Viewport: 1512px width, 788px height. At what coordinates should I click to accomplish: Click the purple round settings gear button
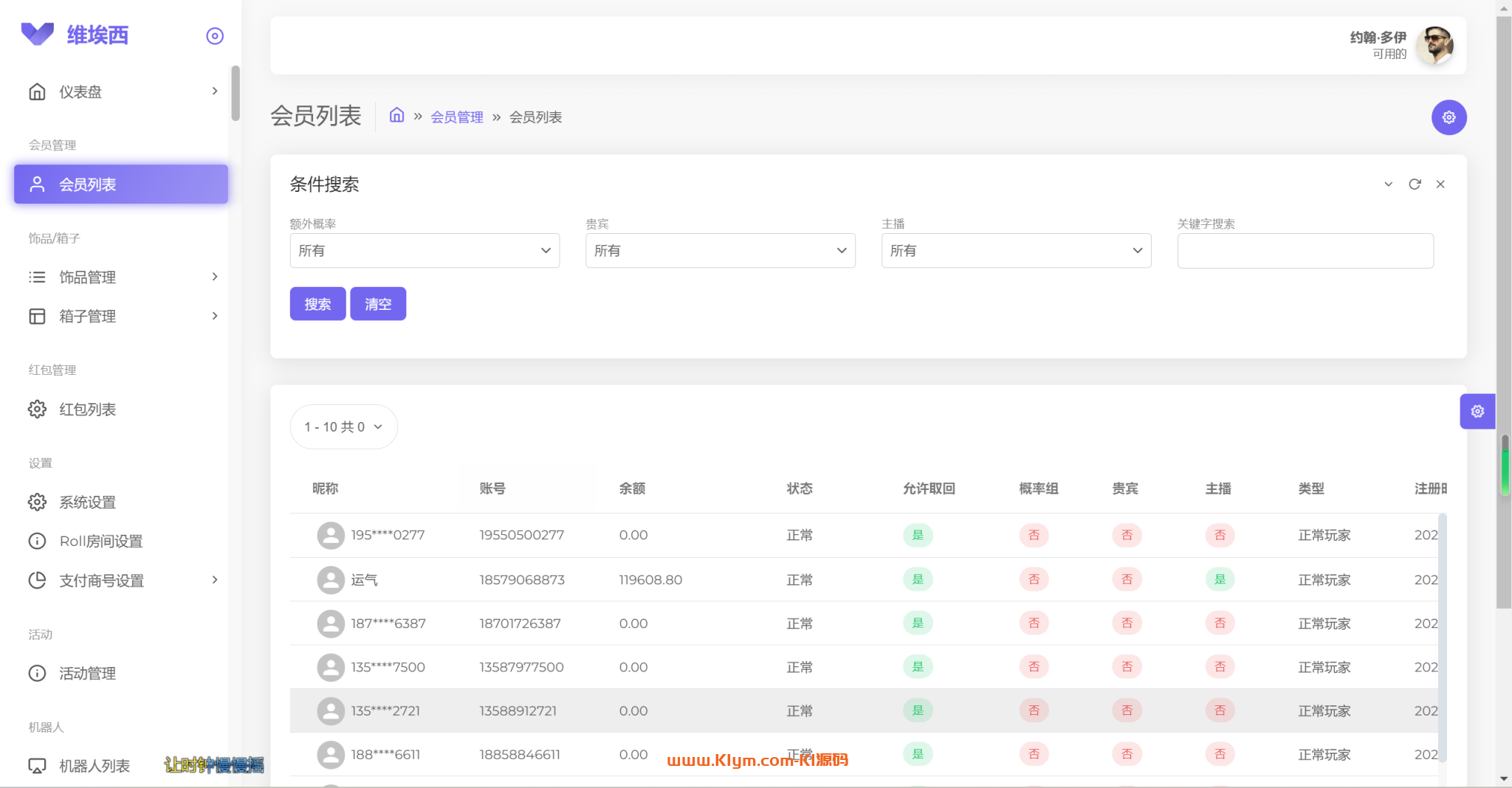coord(1449,117)
